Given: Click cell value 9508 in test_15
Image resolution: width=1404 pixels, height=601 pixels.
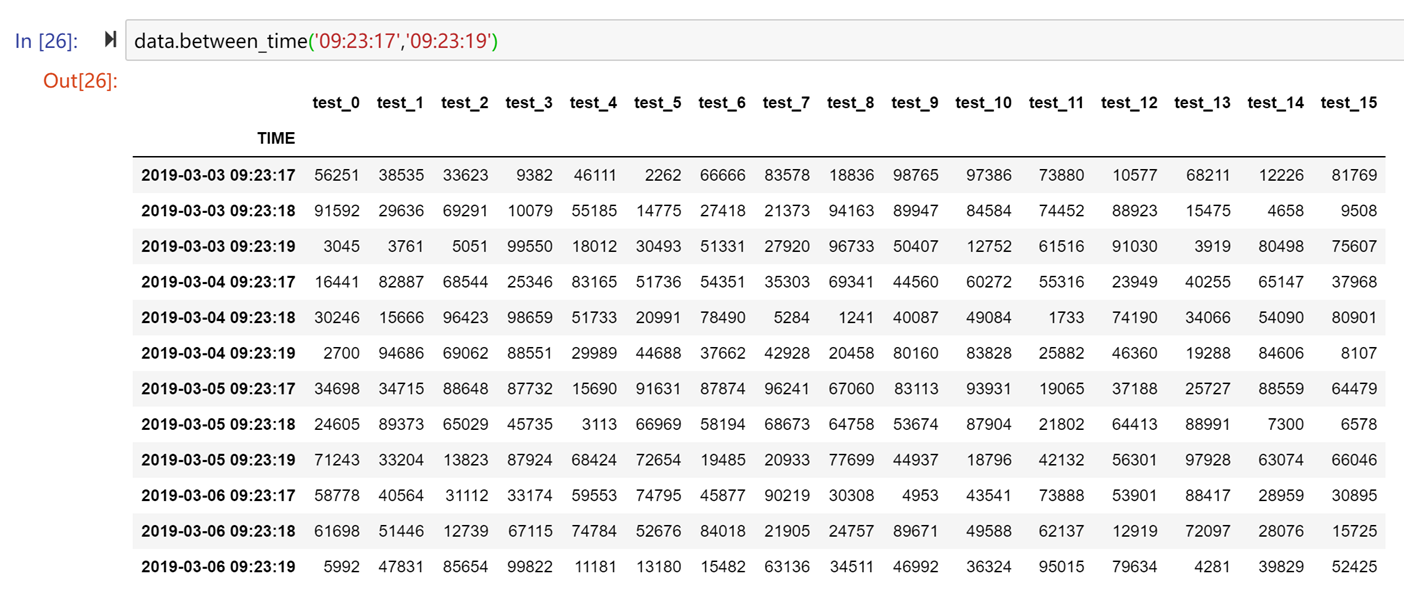Looking at the screenshot, I should coord(1359,211).
